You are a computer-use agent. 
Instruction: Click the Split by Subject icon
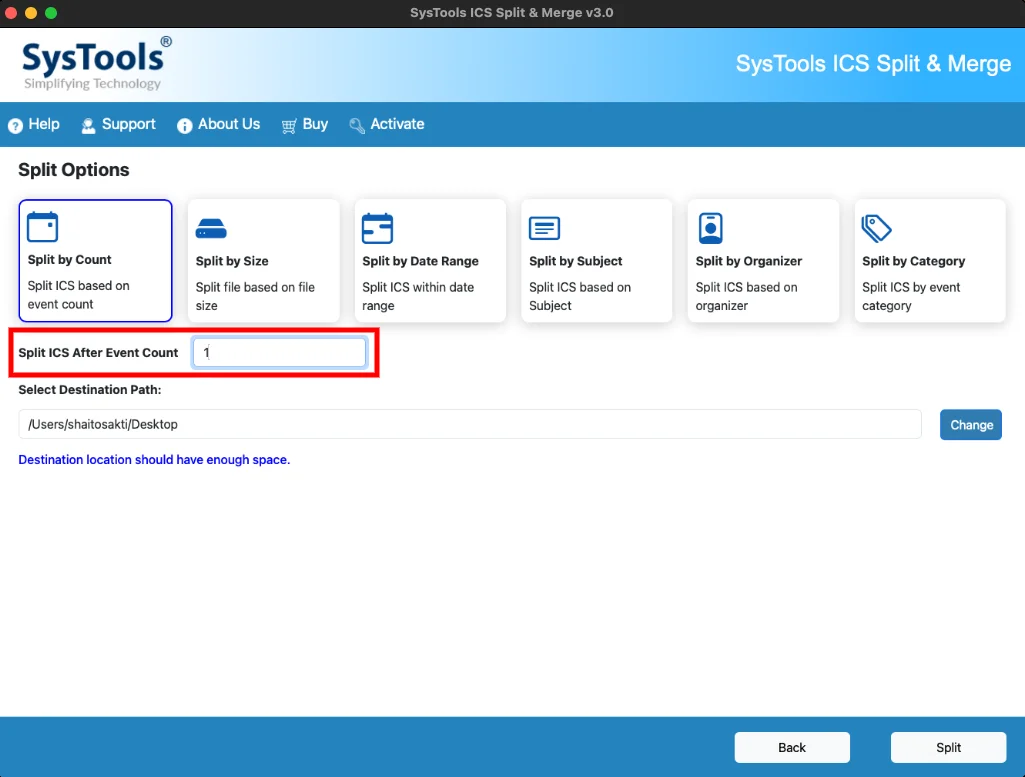pyautogui.click(x=544, y=228)
